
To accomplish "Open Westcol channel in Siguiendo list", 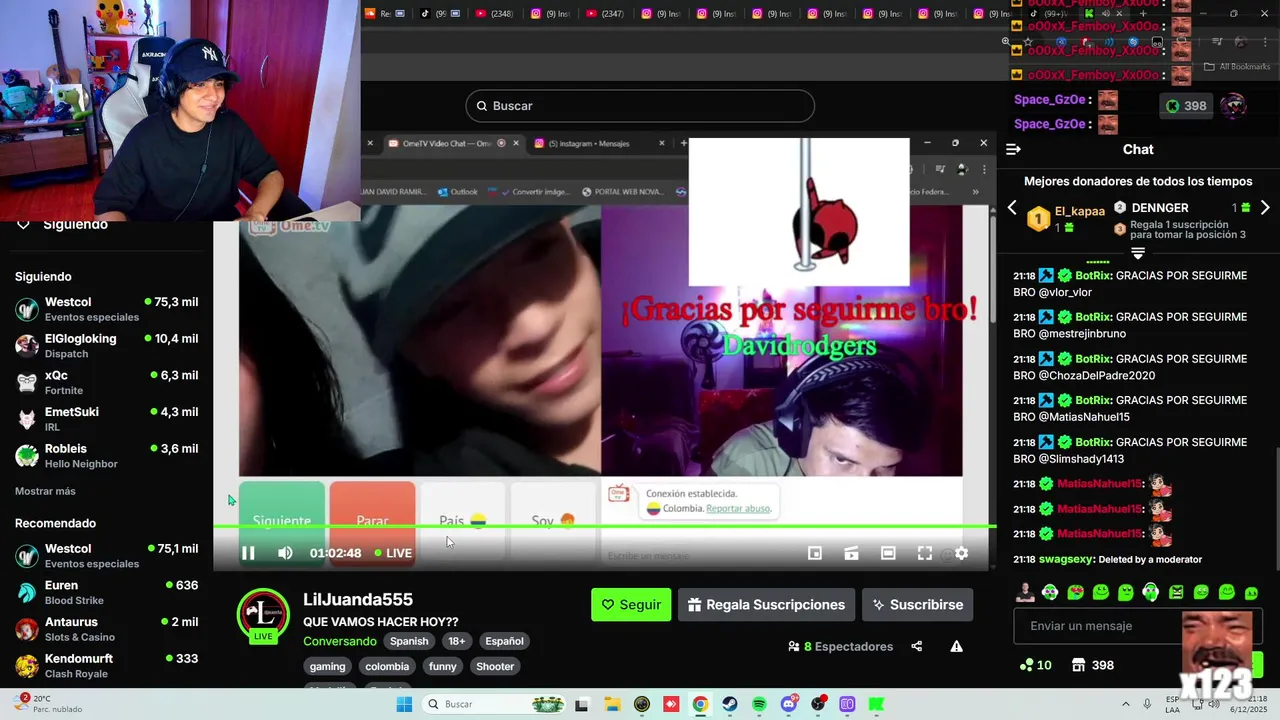I will [106, 308].
